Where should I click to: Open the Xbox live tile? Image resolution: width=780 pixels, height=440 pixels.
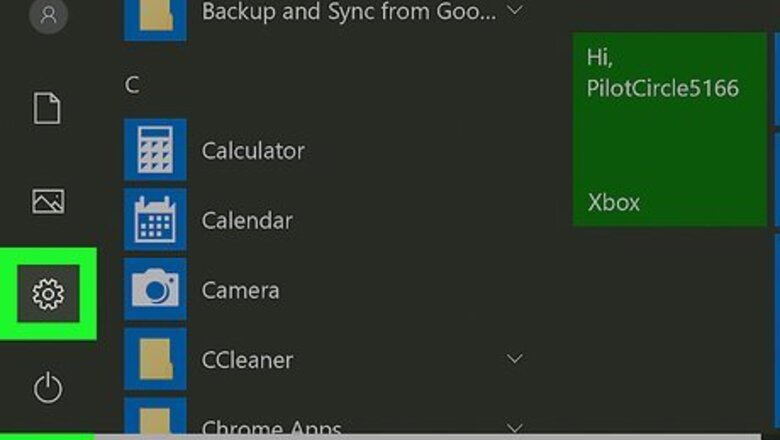click(670, 130)
